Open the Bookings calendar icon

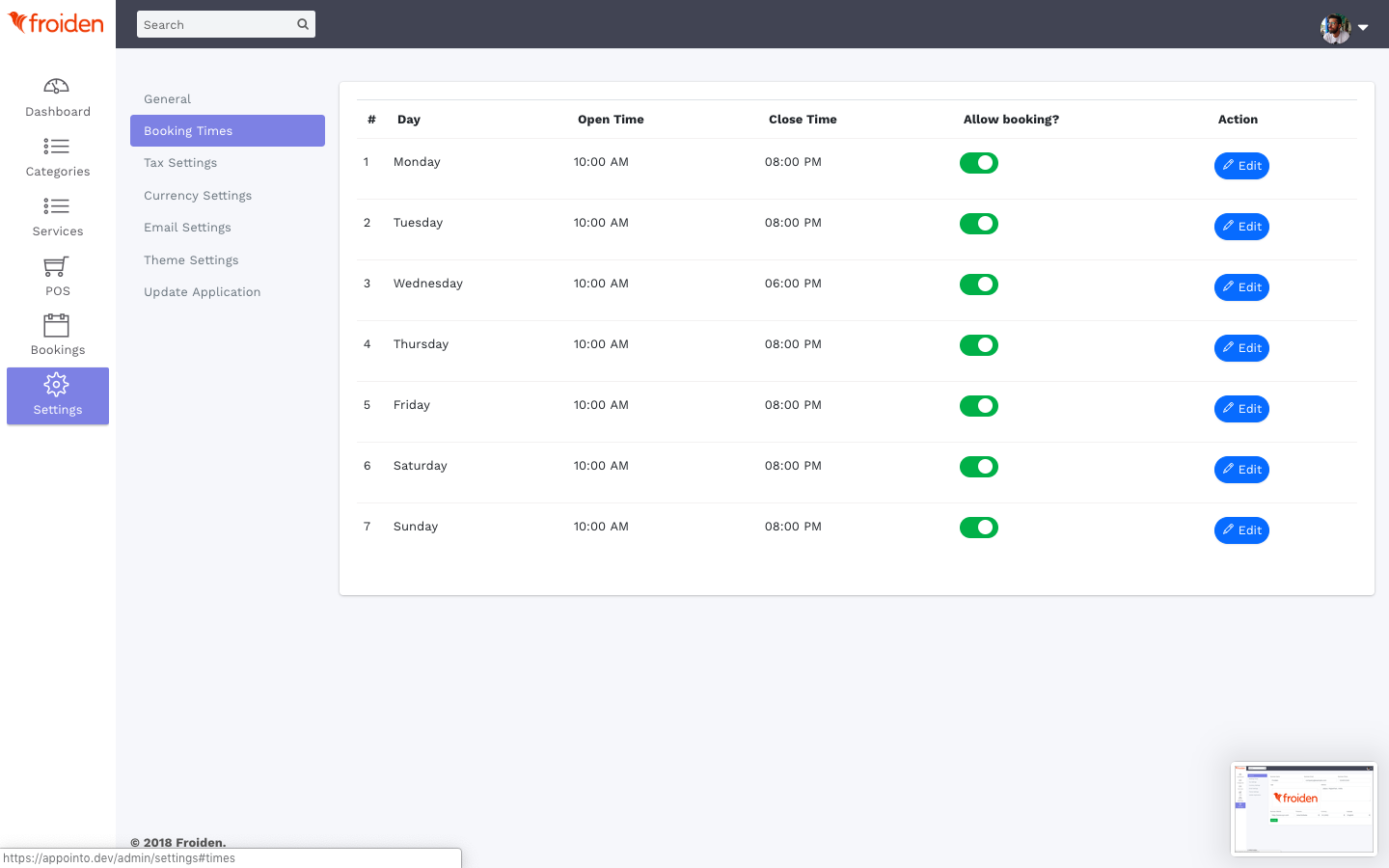(x=57, y=325)
